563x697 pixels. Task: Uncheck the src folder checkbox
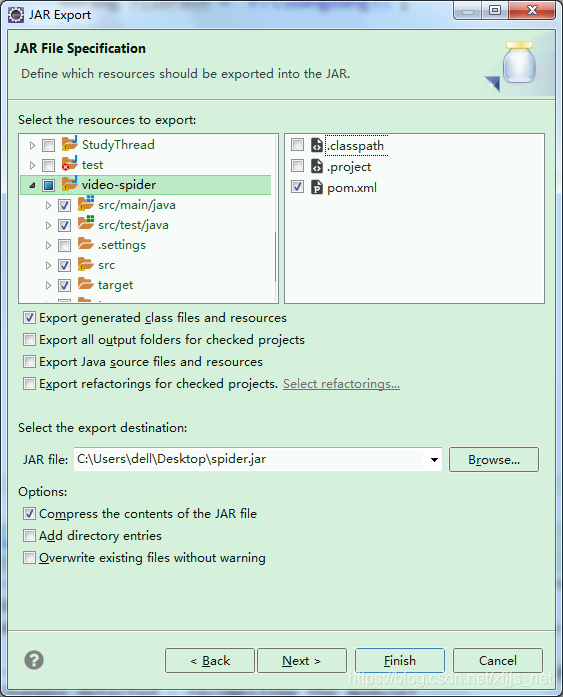point(64,265)
